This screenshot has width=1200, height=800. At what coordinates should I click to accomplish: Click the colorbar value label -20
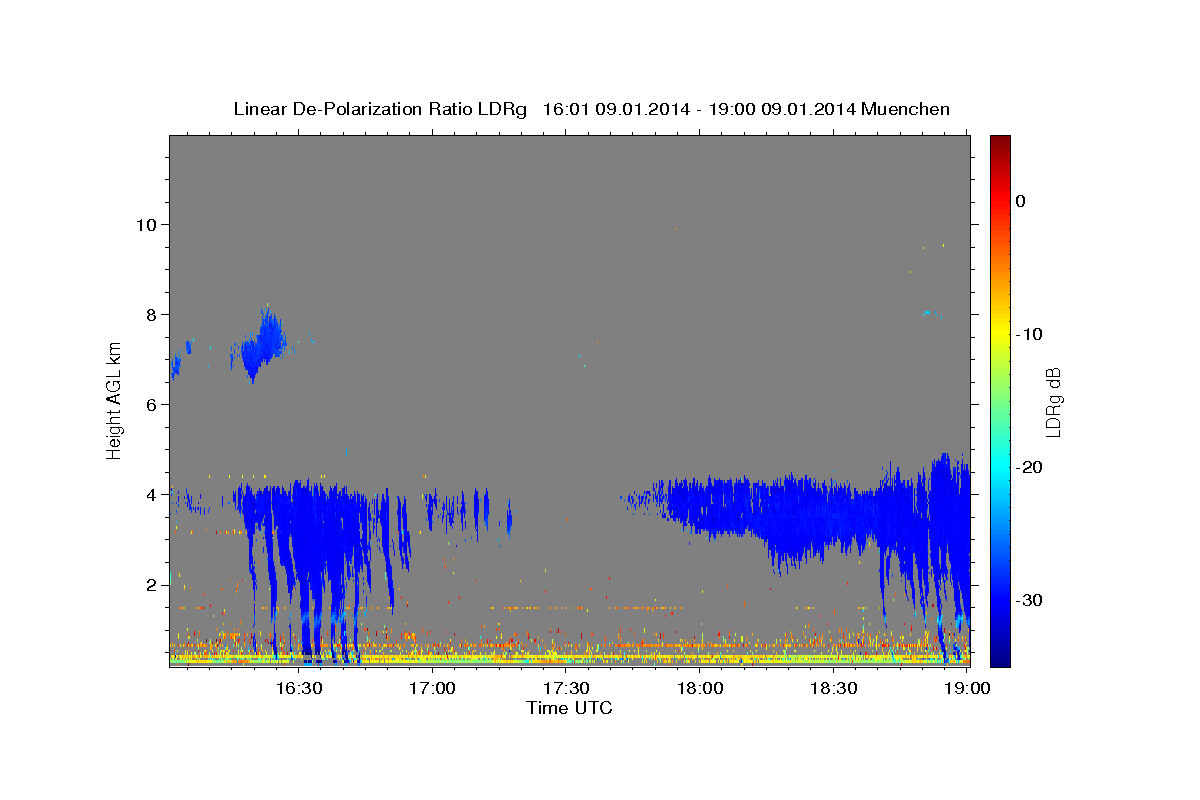coord(1029,467)
